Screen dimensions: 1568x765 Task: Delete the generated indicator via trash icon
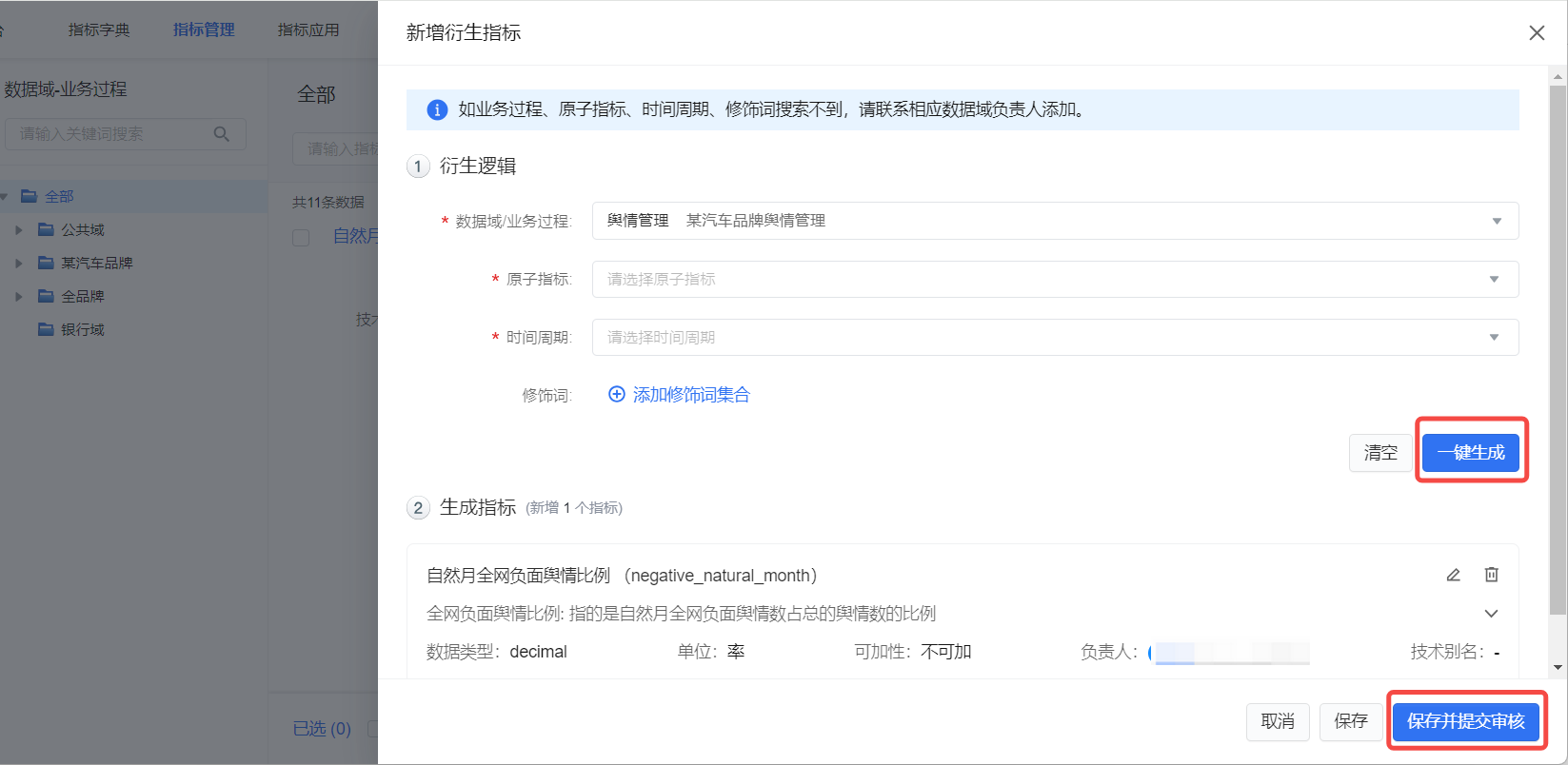tap(1492, 575)
